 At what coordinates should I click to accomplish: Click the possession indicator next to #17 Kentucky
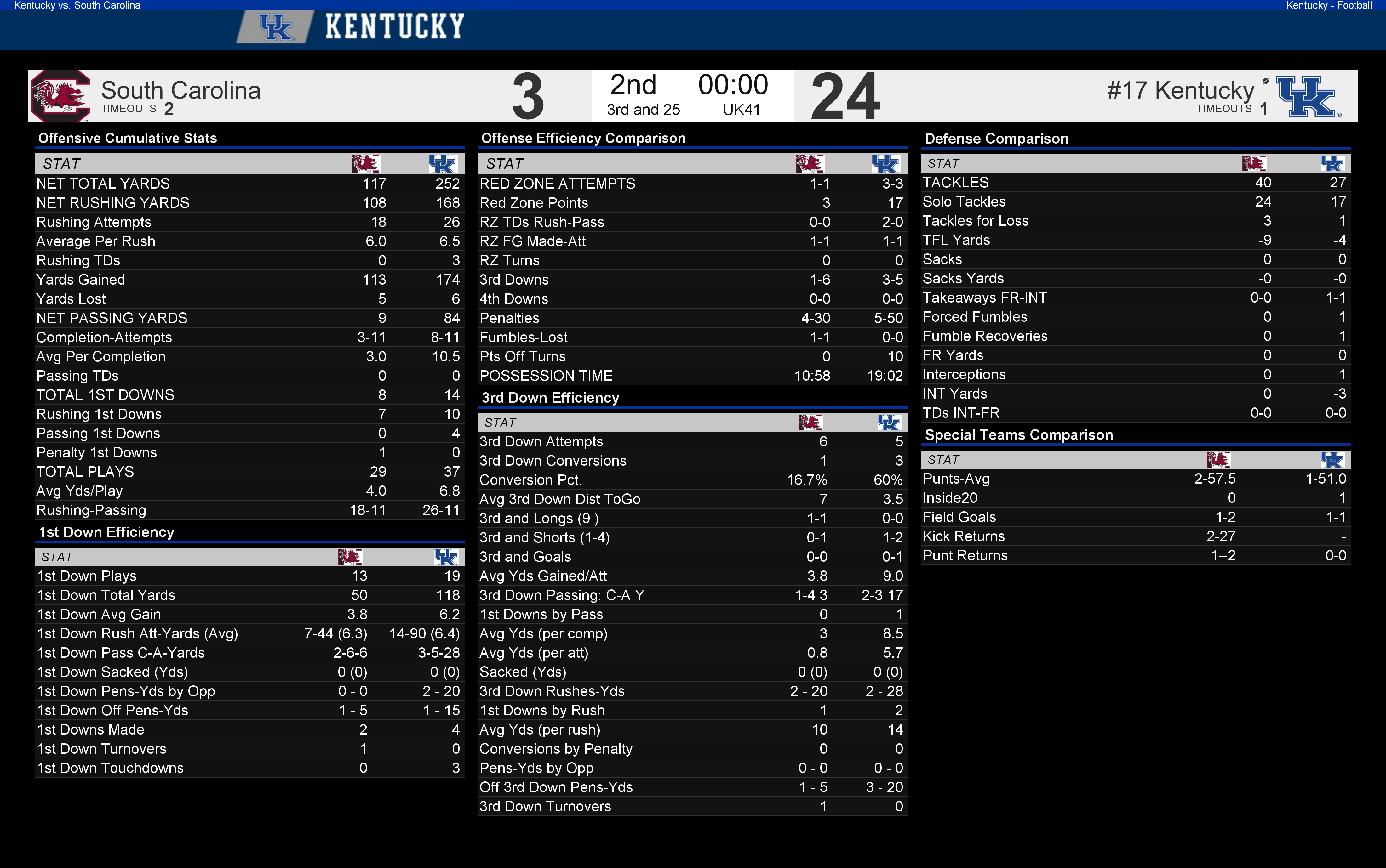[x=1265, y=82]
